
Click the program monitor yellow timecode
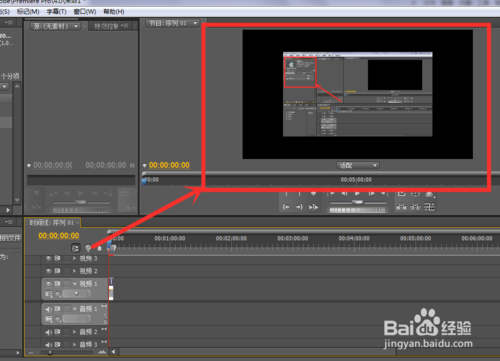tap(169, 165)
